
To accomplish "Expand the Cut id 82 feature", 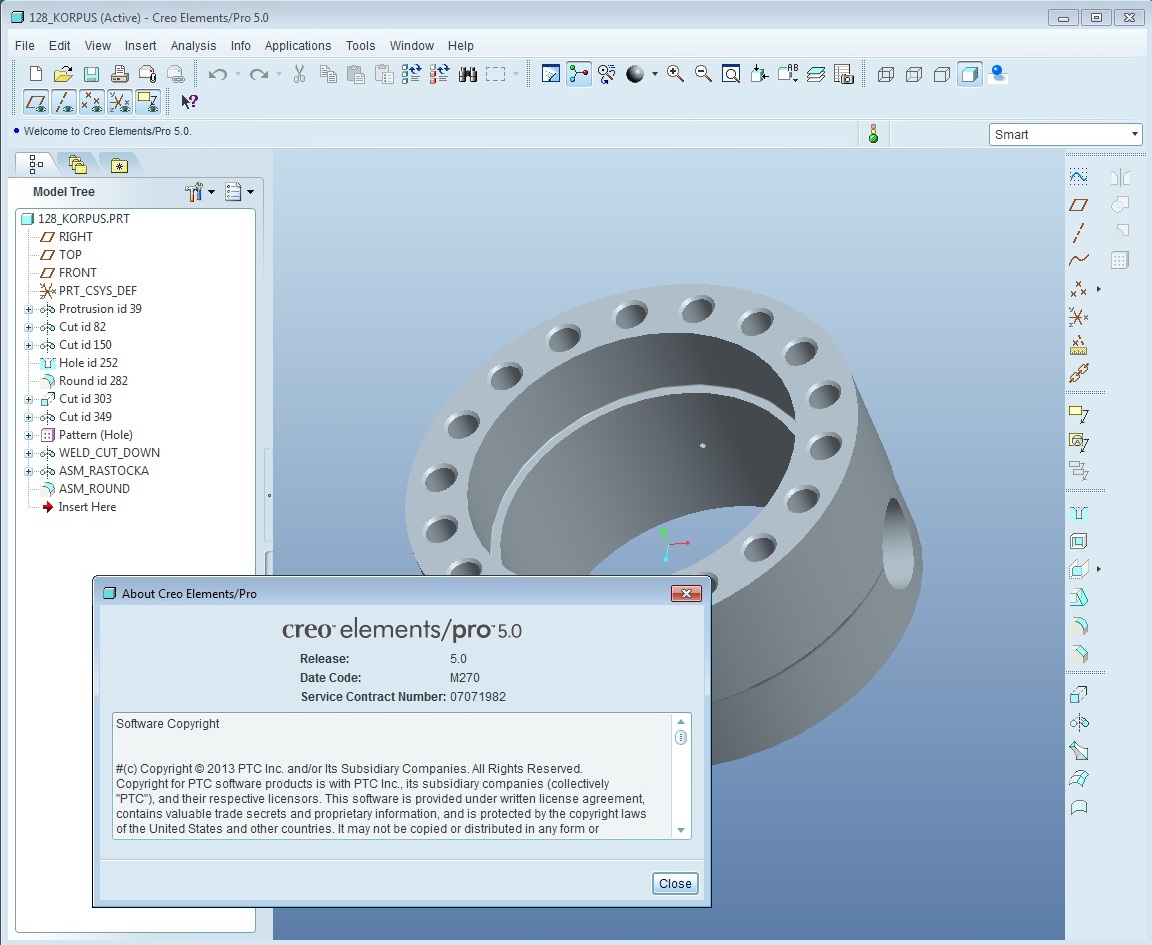I will tap(29, 327).
